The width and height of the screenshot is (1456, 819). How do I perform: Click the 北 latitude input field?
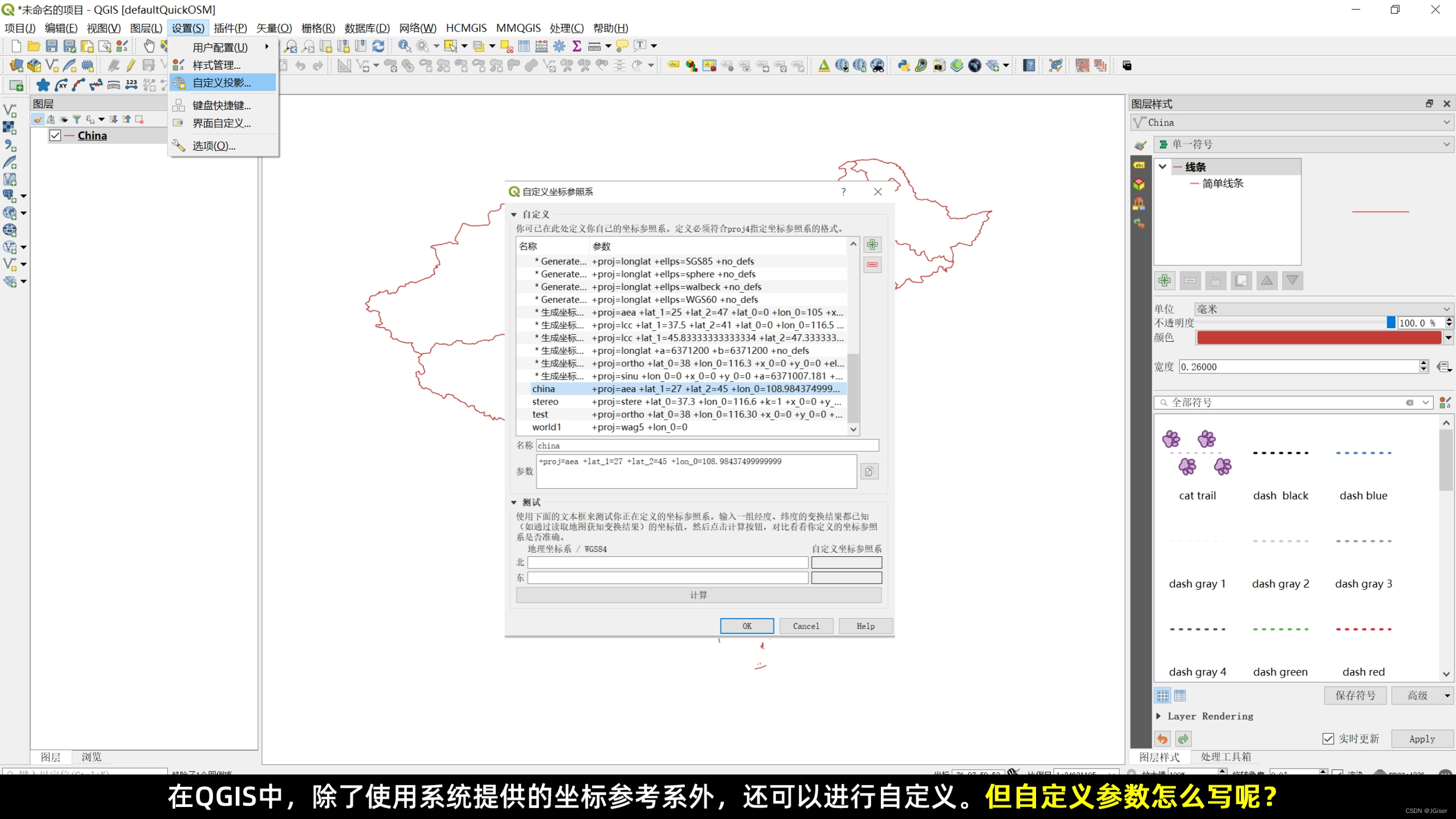[667, 562]
